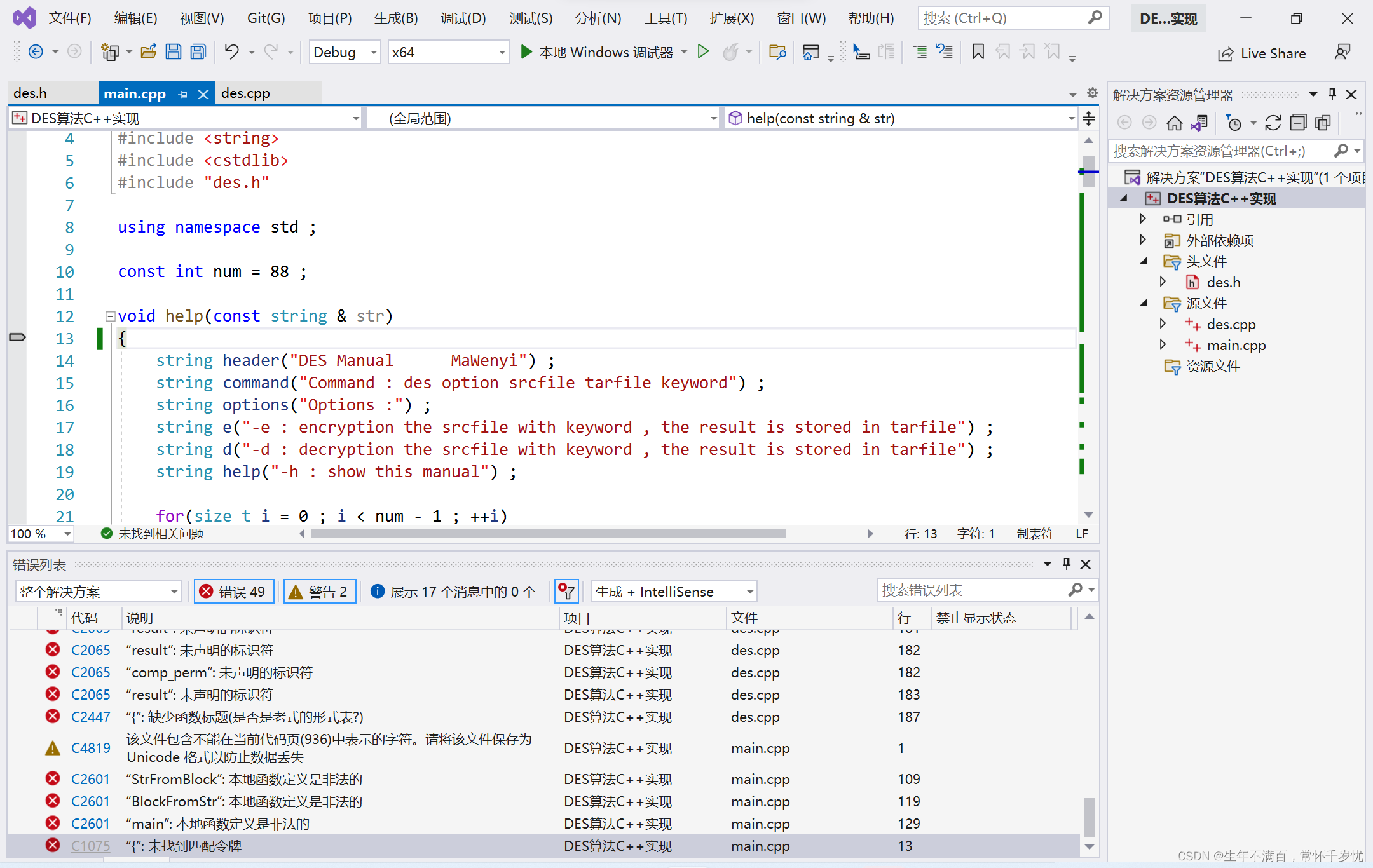Click the 本地 Windows 调试器 run button
The width and height of the screenshot is (1373, 868).
click(598, 52)
